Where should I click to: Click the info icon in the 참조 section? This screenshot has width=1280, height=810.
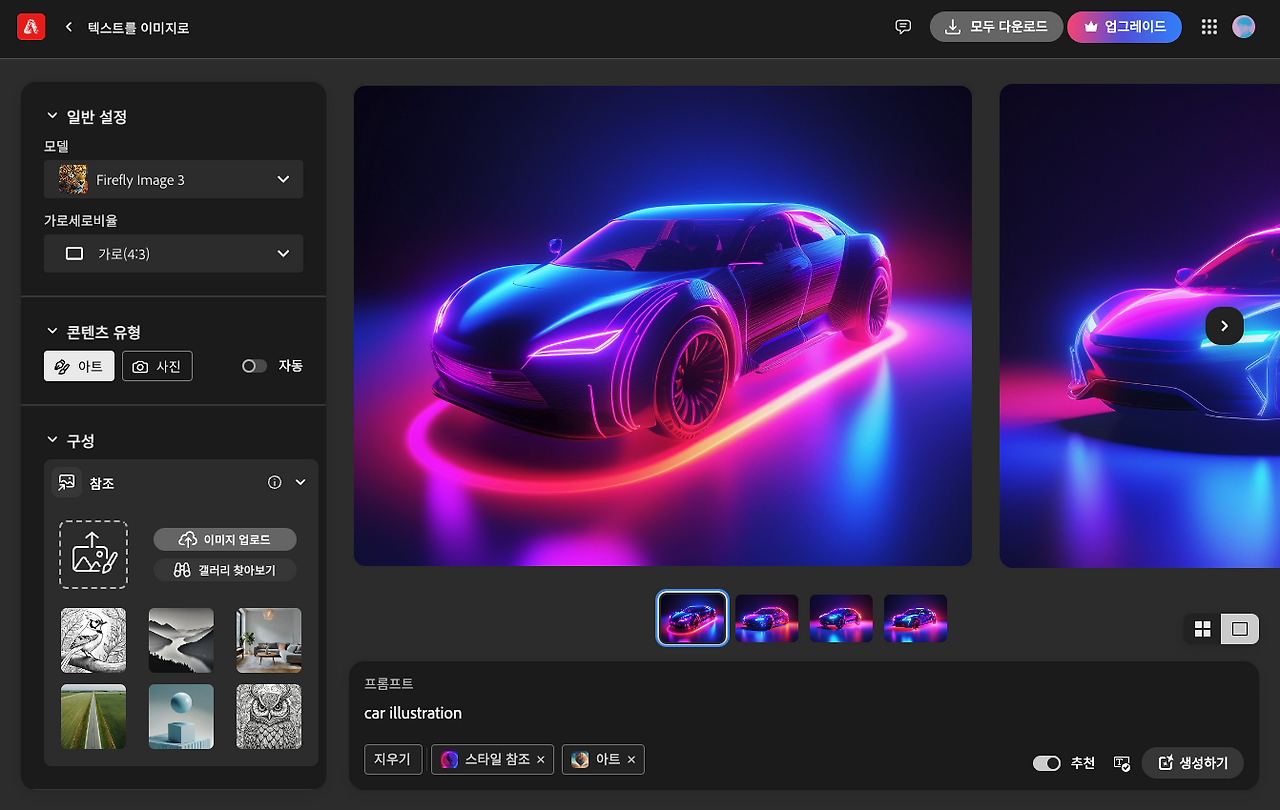[274, 482]
